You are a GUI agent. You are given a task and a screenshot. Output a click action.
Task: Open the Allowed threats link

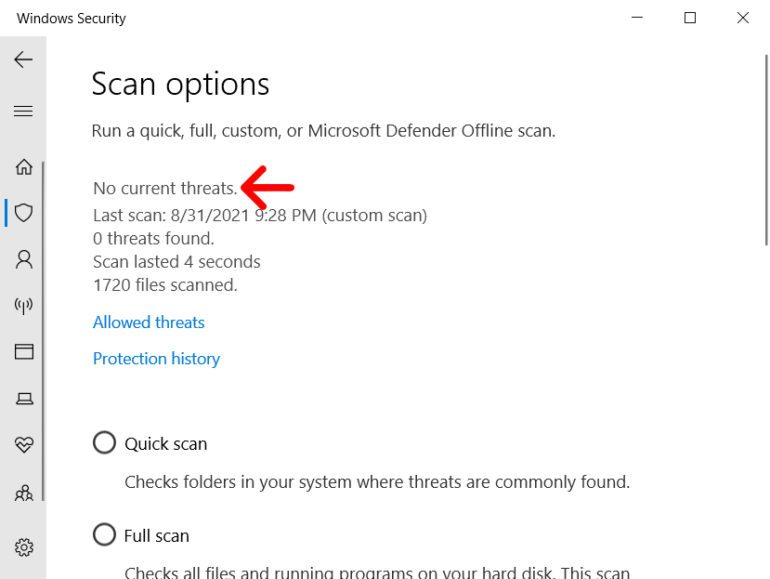(x=149, y=322)
